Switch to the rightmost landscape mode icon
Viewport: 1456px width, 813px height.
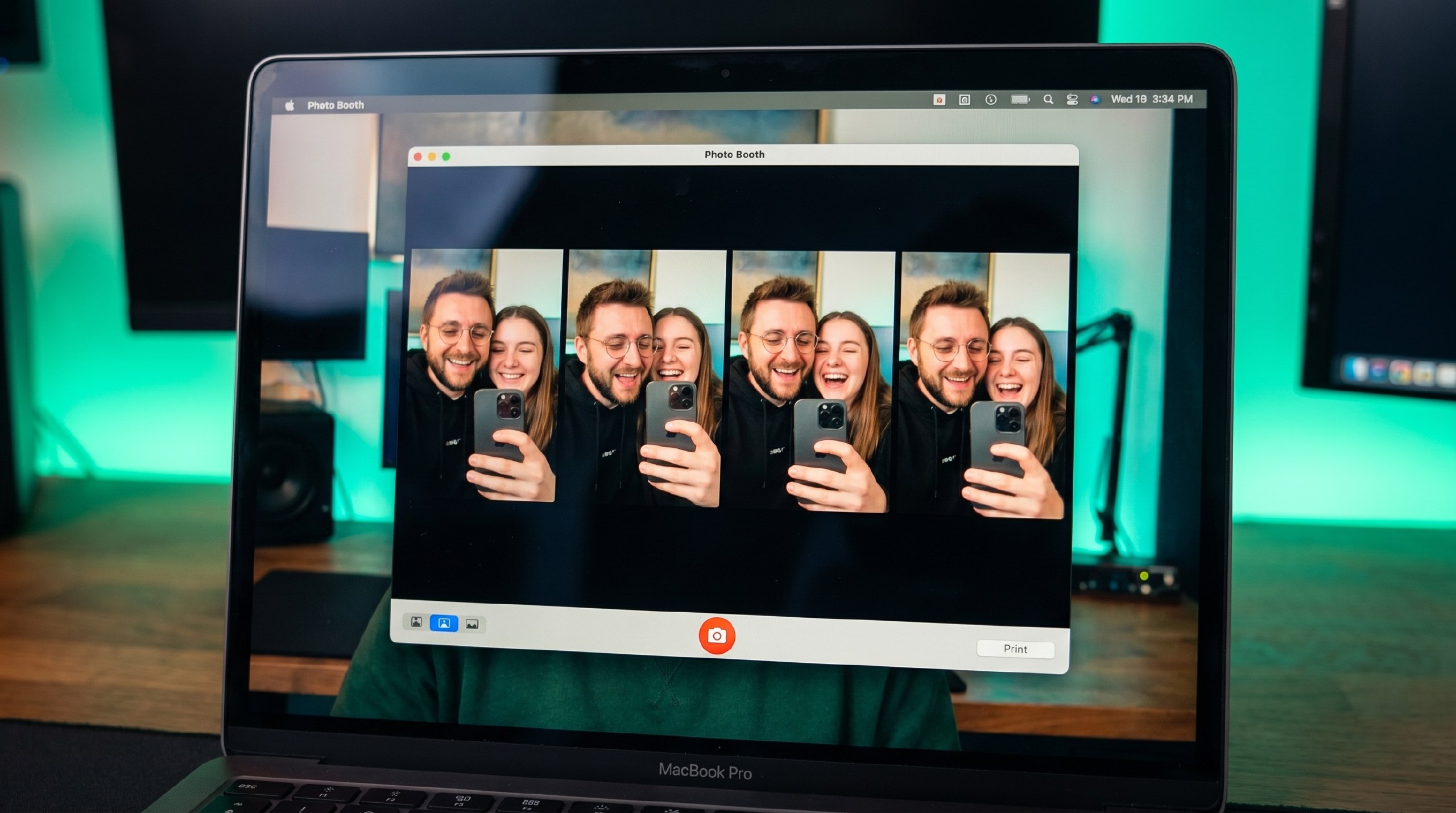471,624
